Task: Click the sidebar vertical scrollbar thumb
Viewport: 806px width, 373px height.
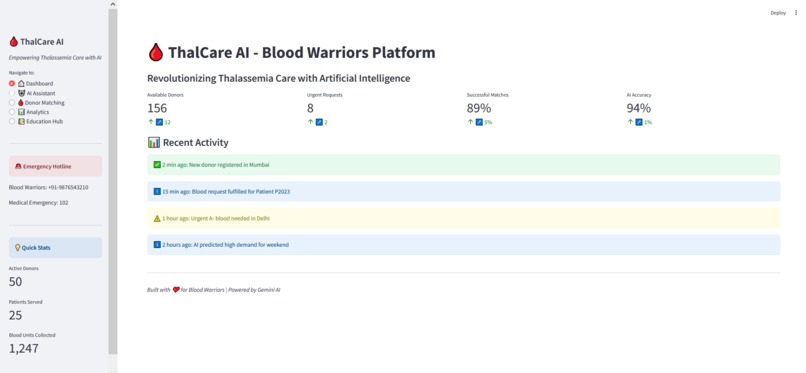Action: click(x=113, y=181)
